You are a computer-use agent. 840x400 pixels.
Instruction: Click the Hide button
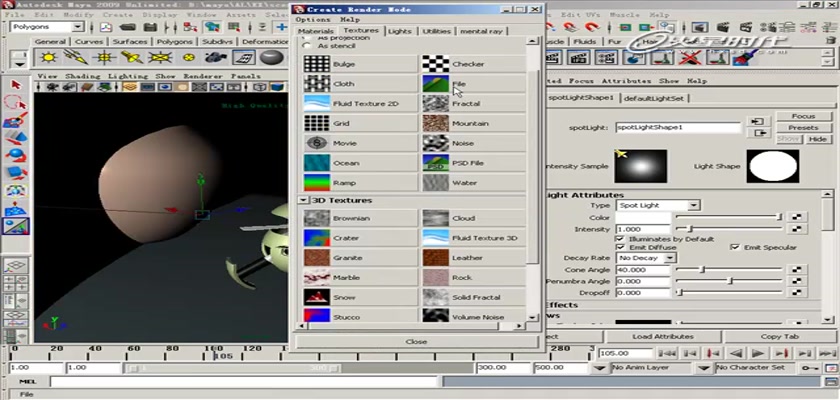tap(818, 139)
